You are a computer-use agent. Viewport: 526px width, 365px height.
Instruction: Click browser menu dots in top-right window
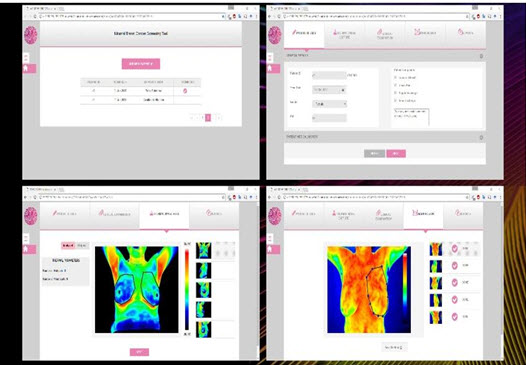pos(501,16)
